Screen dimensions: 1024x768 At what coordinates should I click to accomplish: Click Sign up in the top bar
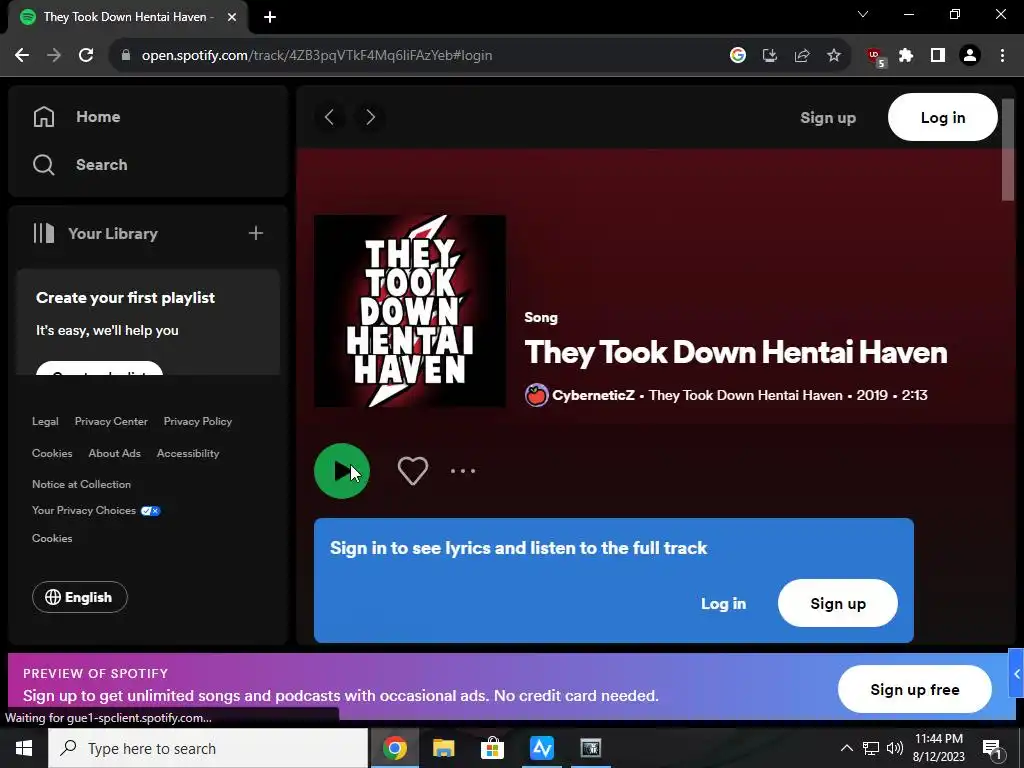coord(828,118)
